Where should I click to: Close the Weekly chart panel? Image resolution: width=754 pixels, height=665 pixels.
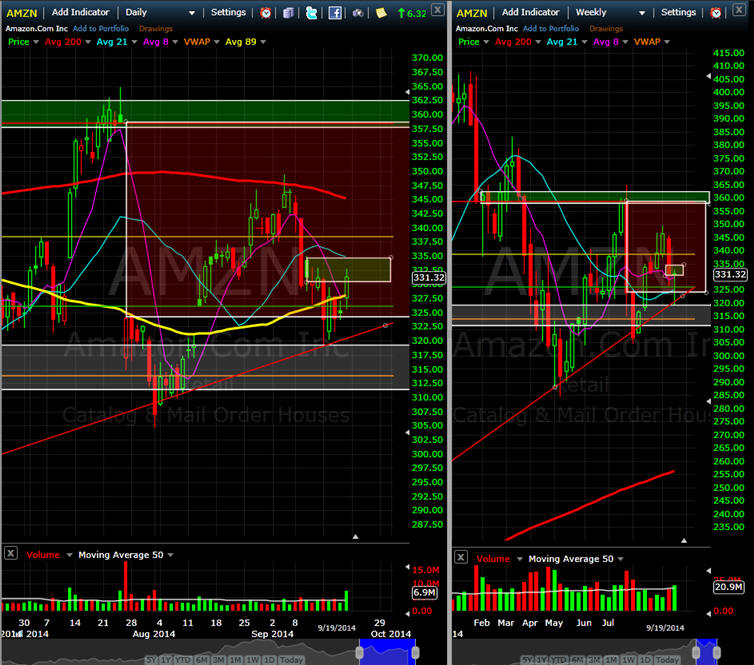coord(739,10)
